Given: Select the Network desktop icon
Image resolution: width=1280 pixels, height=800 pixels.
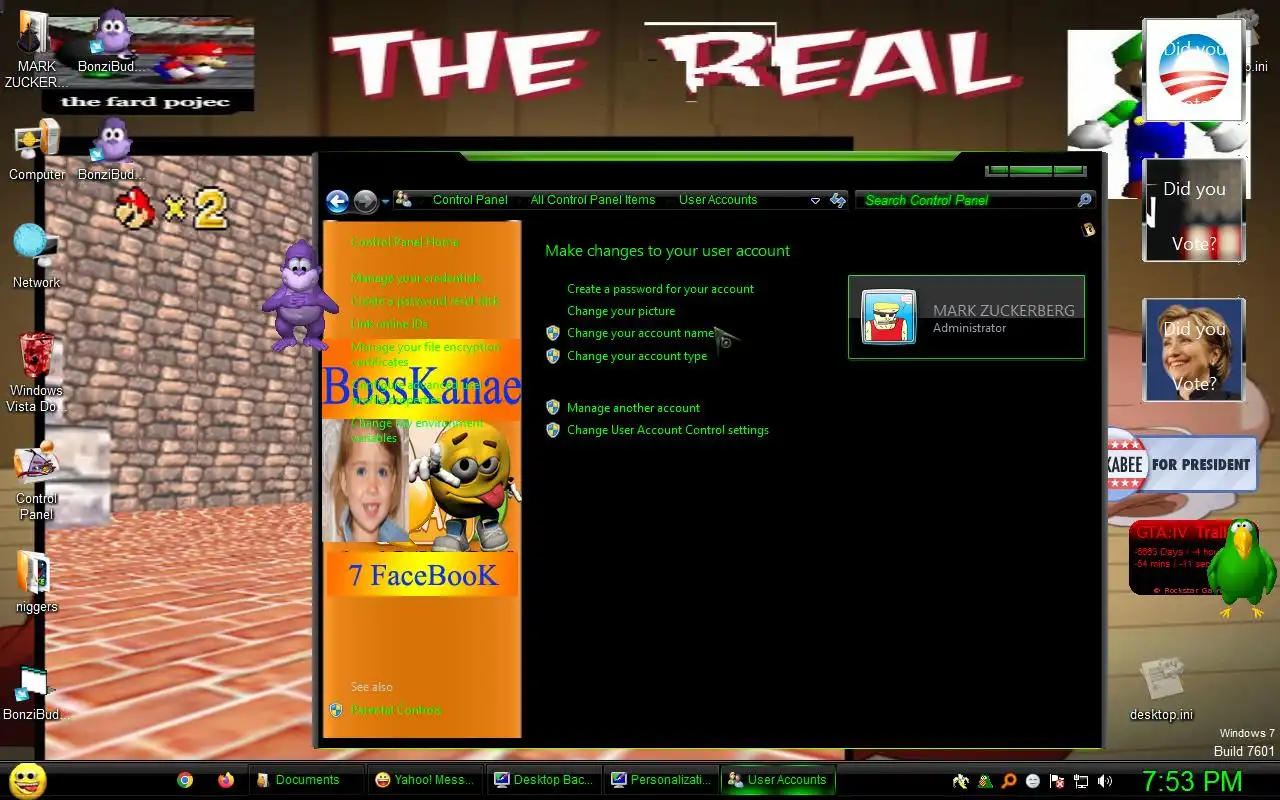Looking at the screenshot, I should (x=37, y=257).
